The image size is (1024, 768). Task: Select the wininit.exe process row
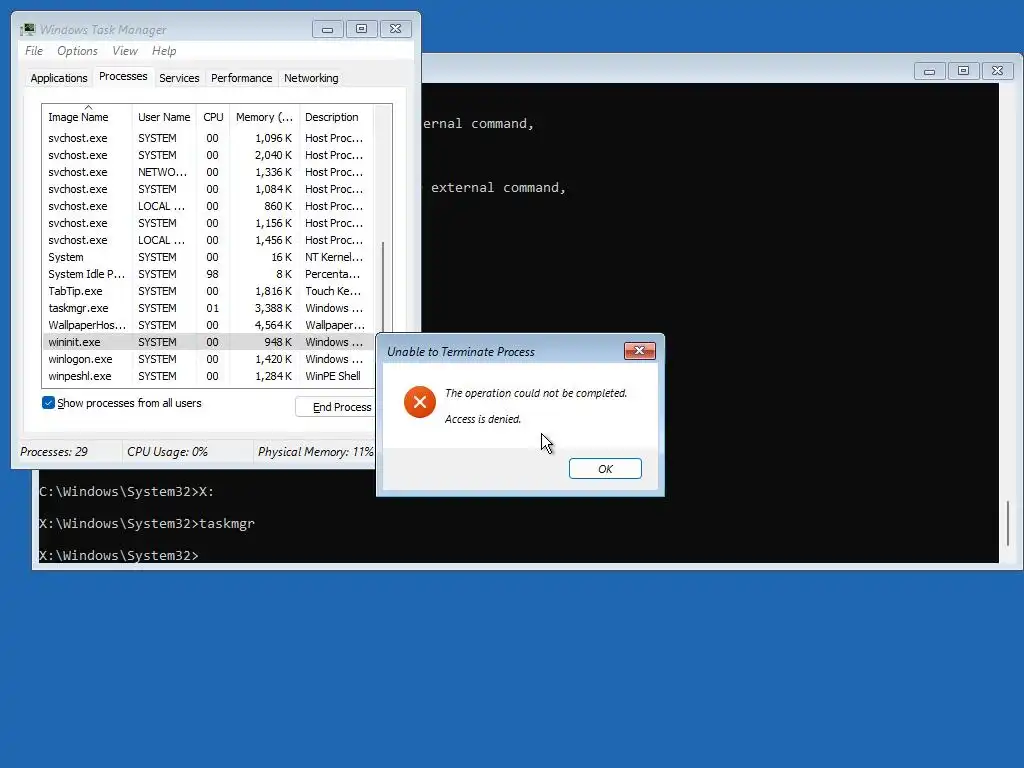coord(209,342)
